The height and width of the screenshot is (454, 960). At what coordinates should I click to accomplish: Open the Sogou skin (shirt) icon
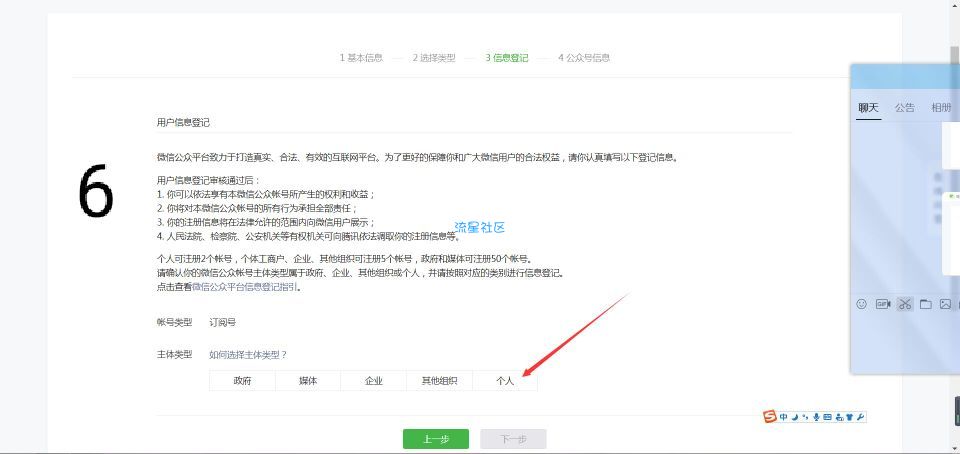click(849, 417)
